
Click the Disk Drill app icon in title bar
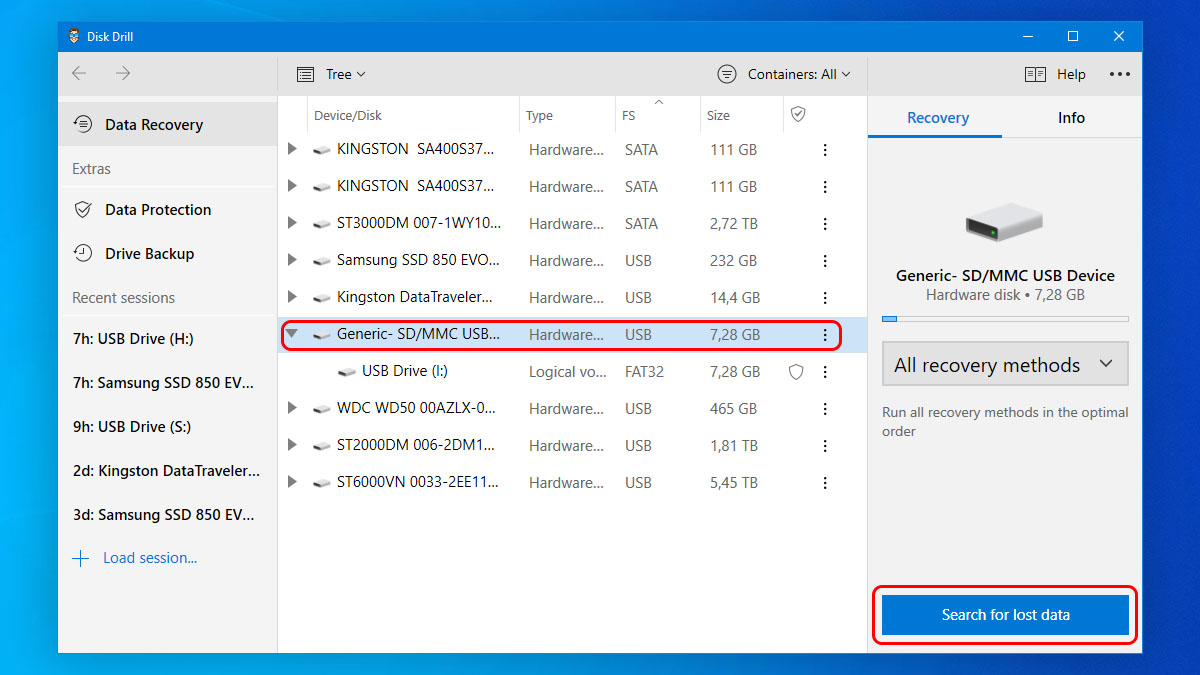[73, 37]
